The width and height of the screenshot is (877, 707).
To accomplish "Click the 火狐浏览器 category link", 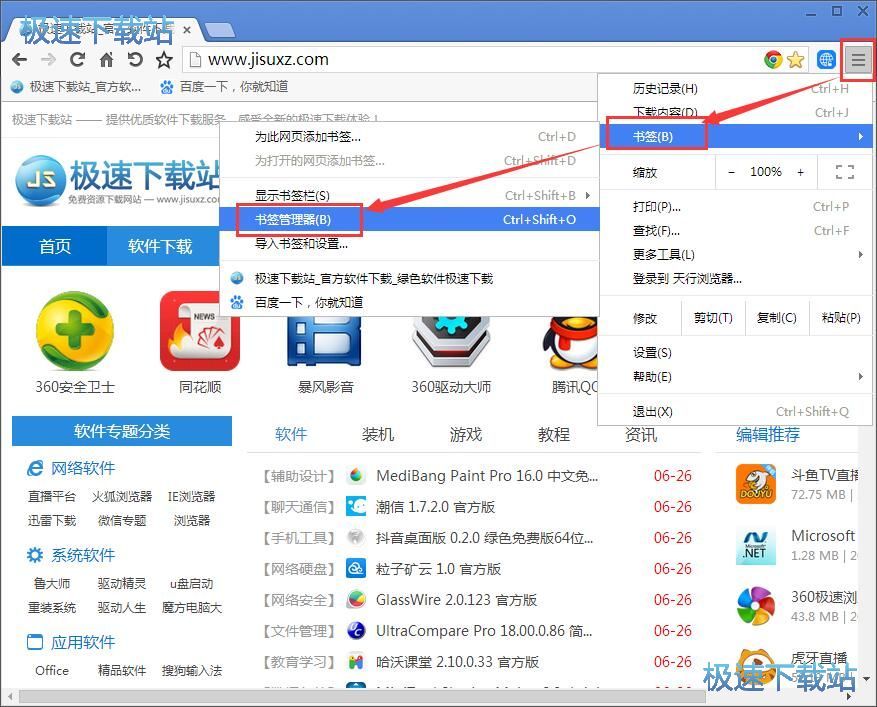I will click(x=122, y=497).
